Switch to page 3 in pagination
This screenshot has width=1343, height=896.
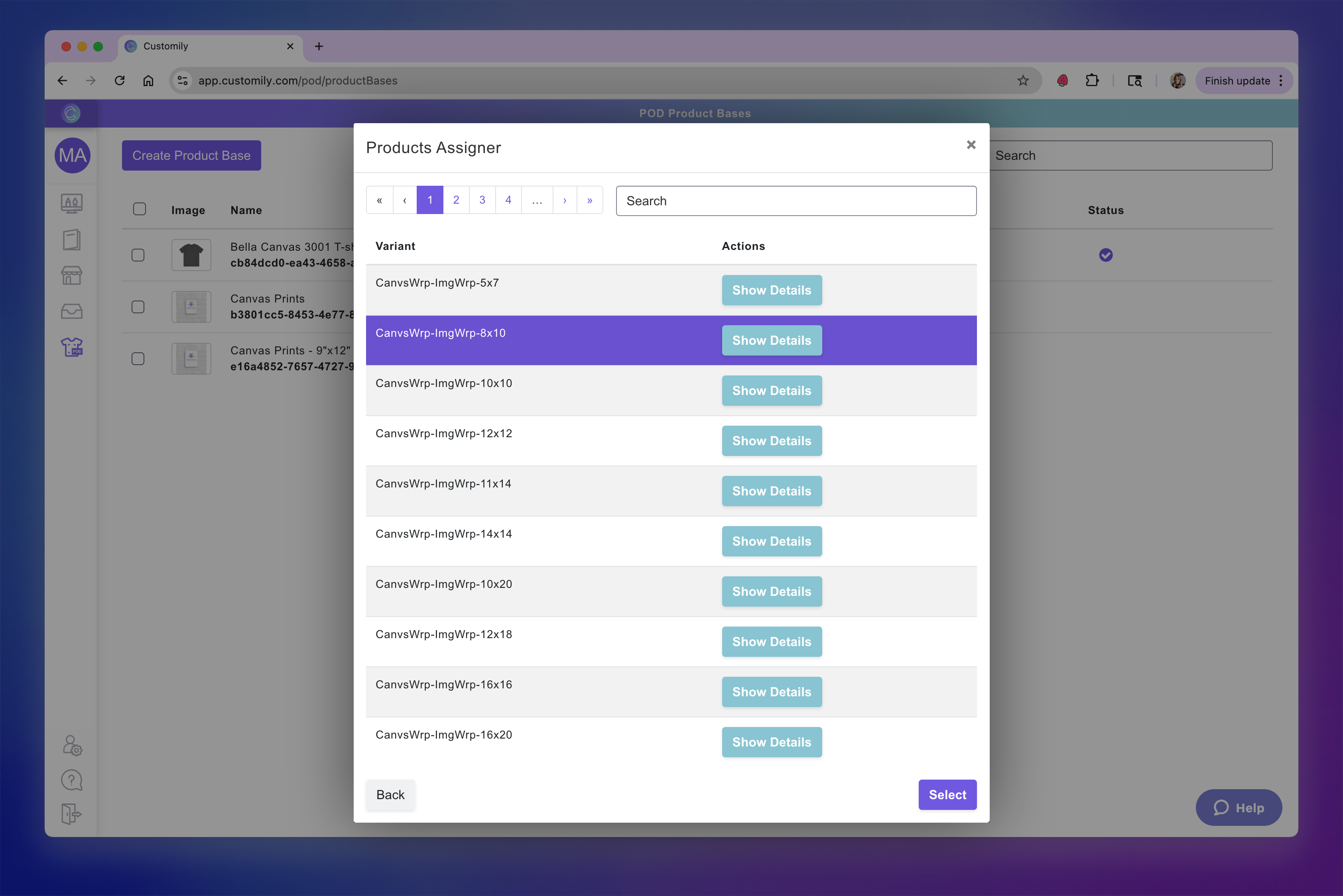point(482,200)
